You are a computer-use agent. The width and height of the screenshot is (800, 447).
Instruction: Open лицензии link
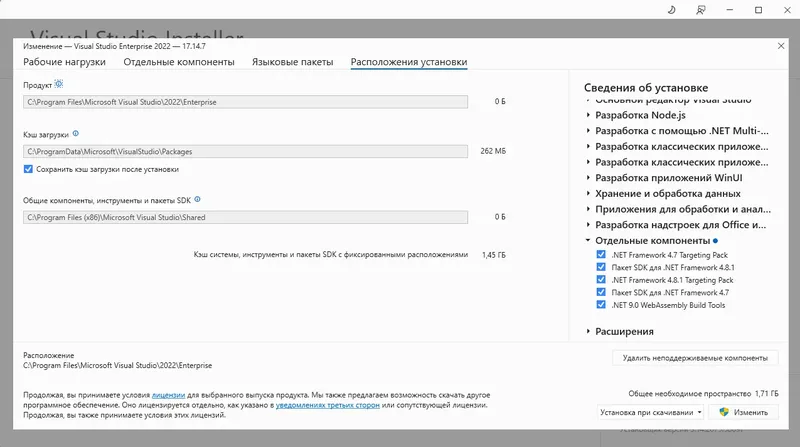[168, 395]
